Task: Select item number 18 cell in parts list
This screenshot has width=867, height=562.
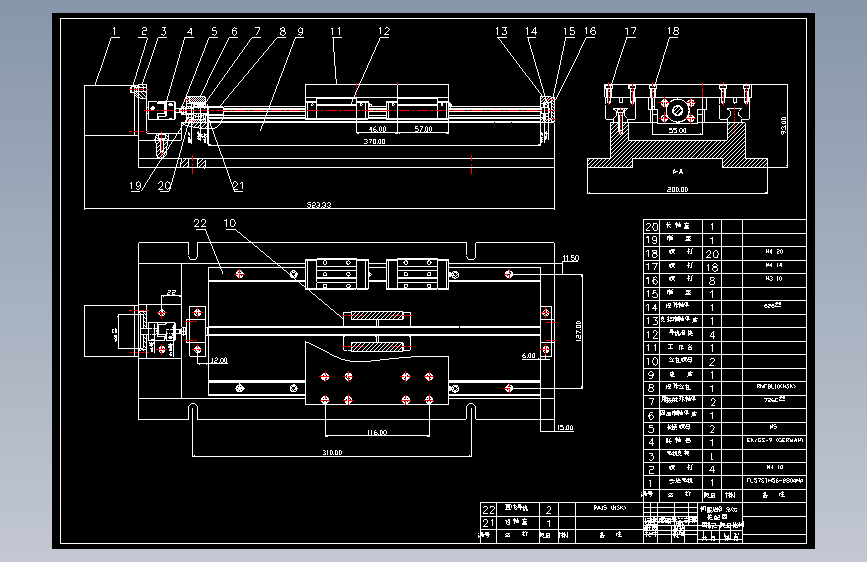Action: 651,254
